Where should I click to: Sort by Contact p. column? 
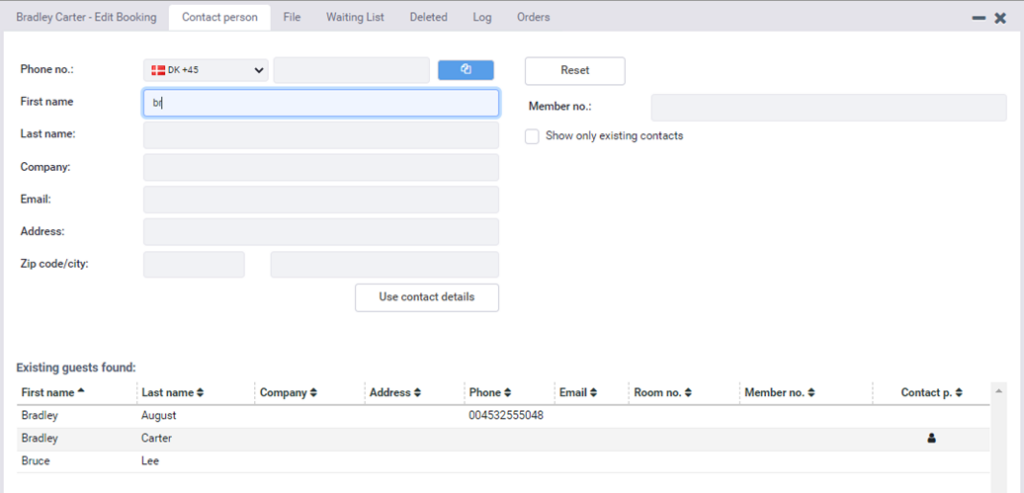tap(931, 392)
